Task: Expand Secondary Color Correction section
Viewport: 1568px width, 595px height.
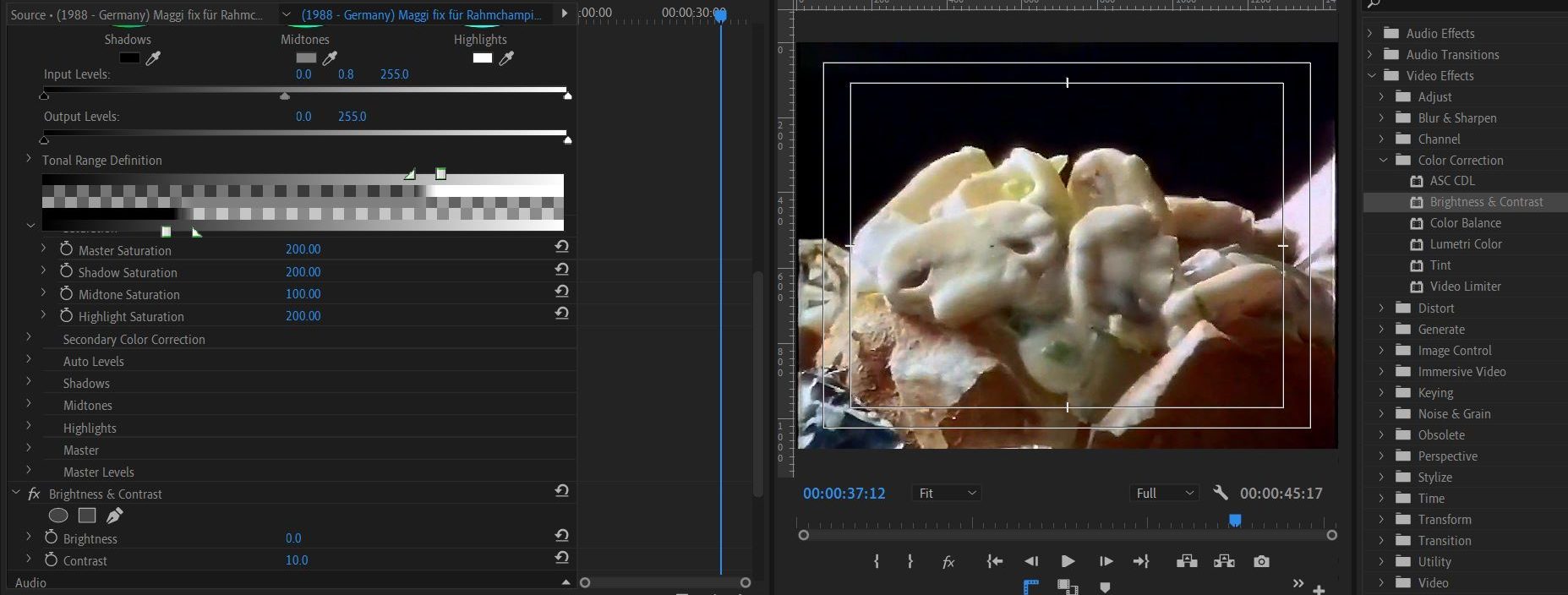Action: click(29, 336)
